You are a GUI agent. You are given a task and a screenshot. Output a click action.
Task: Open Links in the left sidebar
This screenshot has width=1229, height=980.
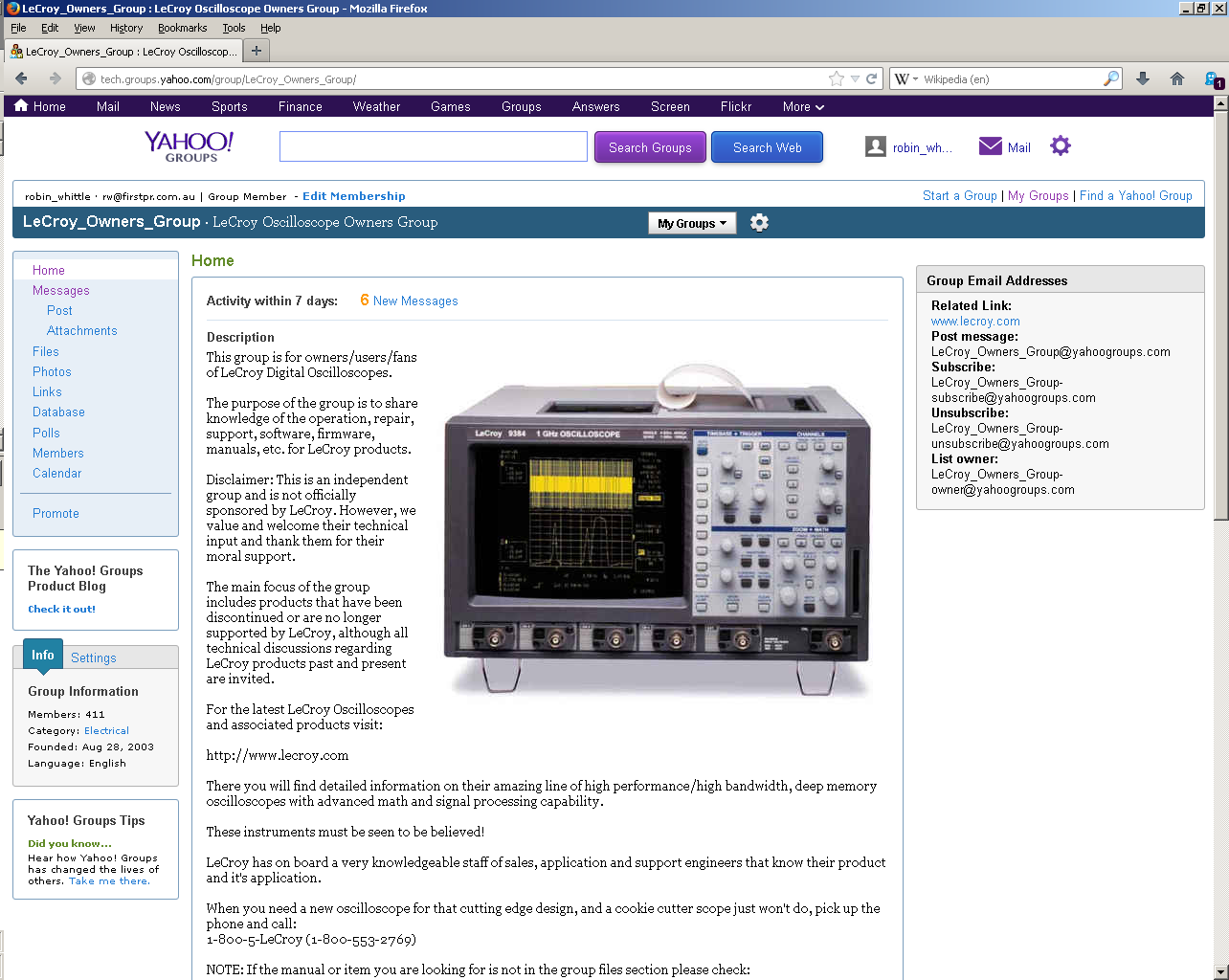tap(47, 391)
